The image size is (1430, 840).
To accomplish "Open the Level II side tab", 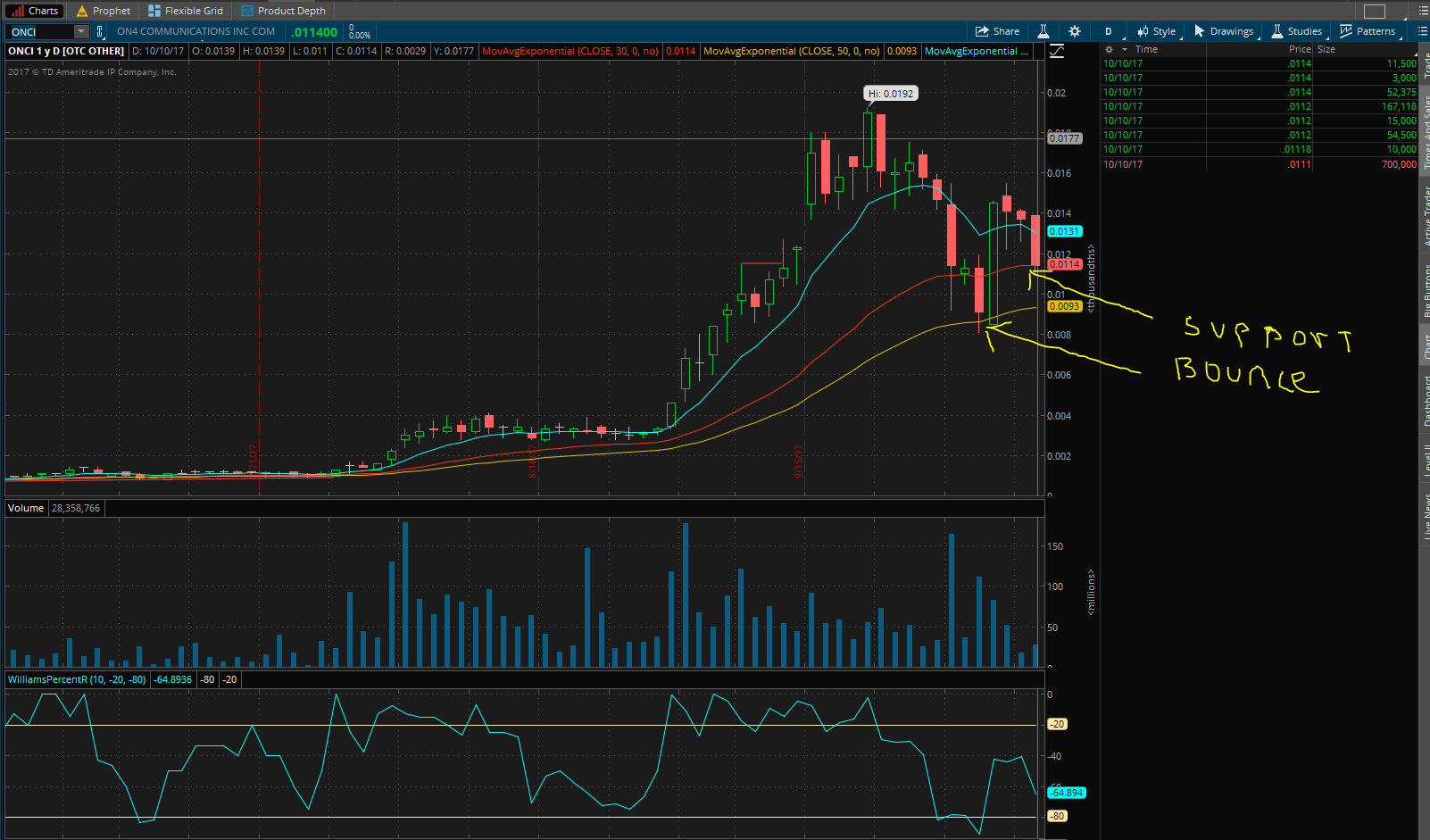I will (1425, 460).
